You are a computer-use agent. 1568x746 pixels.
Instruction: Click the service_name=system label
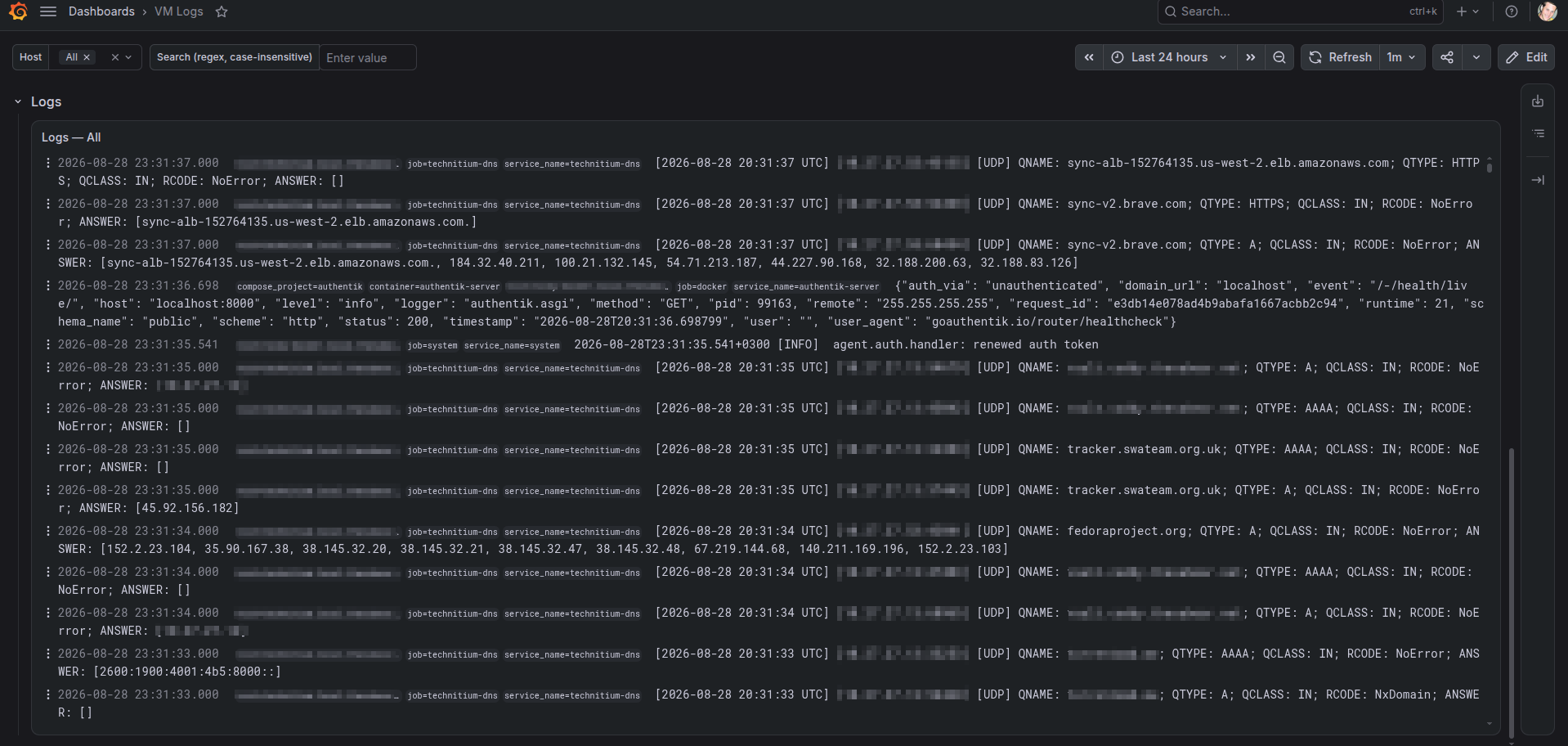coord(512,345)
